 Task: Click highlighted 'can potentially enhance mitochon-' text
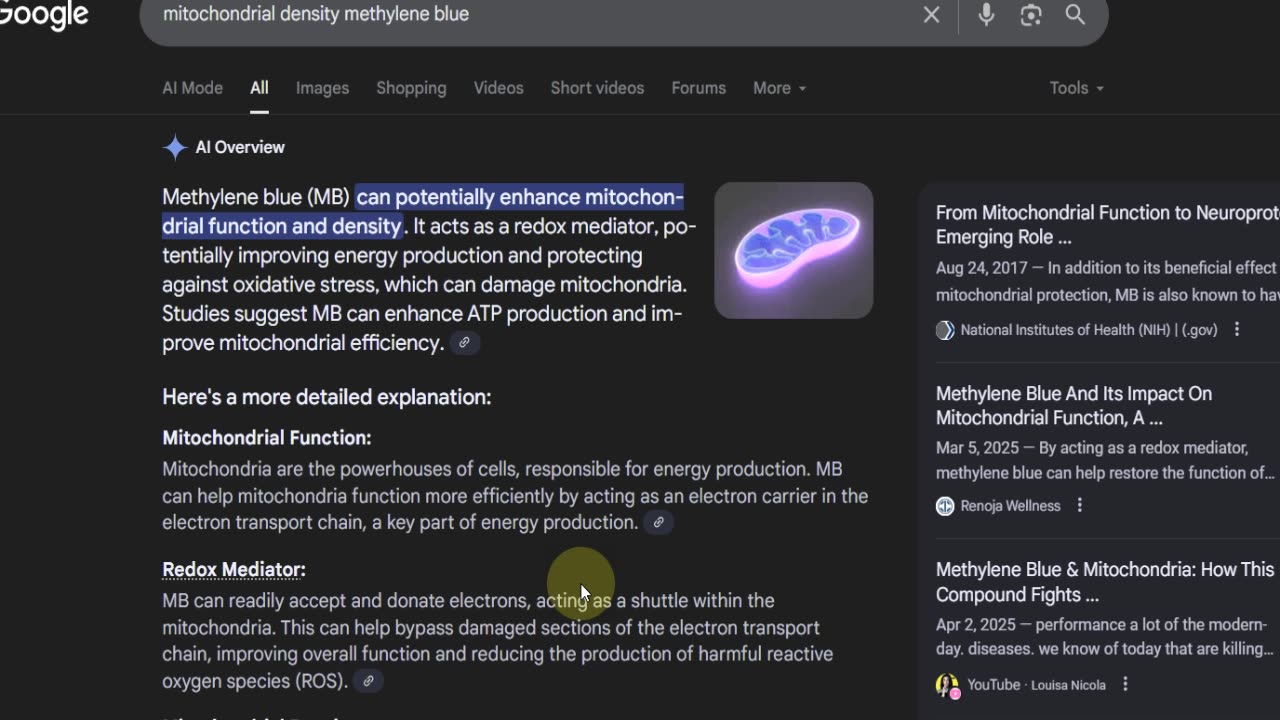coord(519,197)
